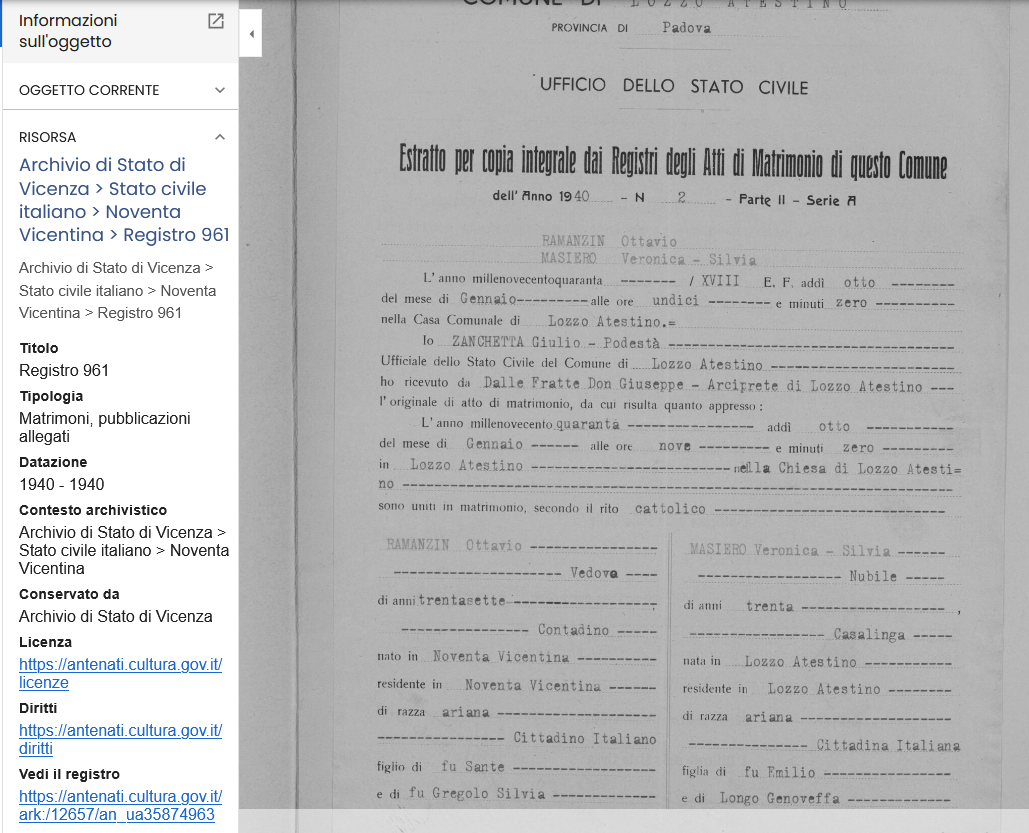The image size is (1029, 833).
Task: Click the Tipologia value Matrimoni, pubblicazioni allegati
Action: [105, 427]
